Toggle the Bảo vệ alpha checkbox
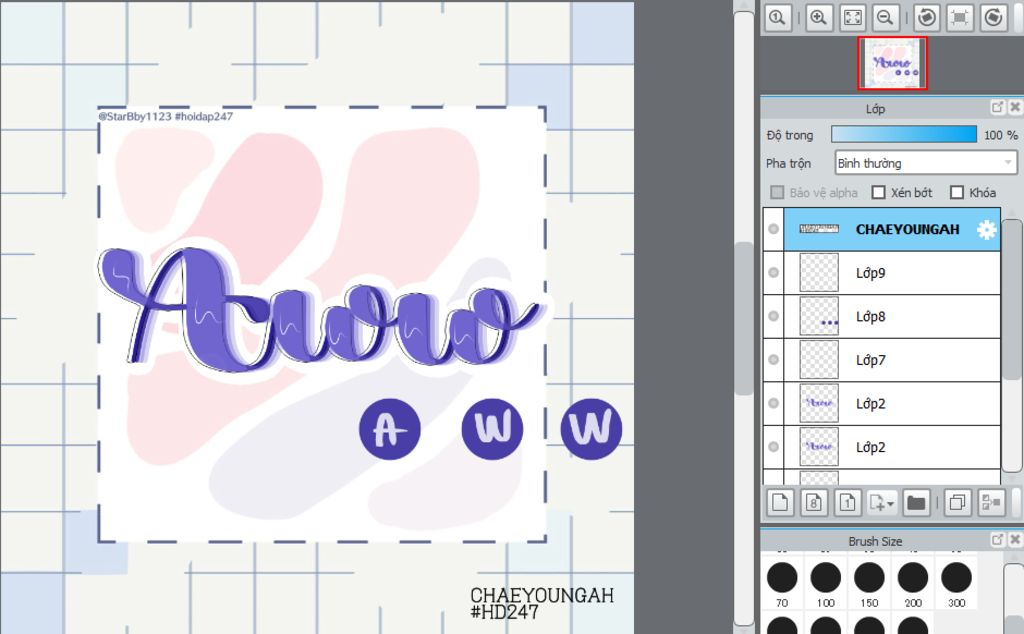Image resolution: width=1024 pixels, height=634 pixels. [776, 193]
